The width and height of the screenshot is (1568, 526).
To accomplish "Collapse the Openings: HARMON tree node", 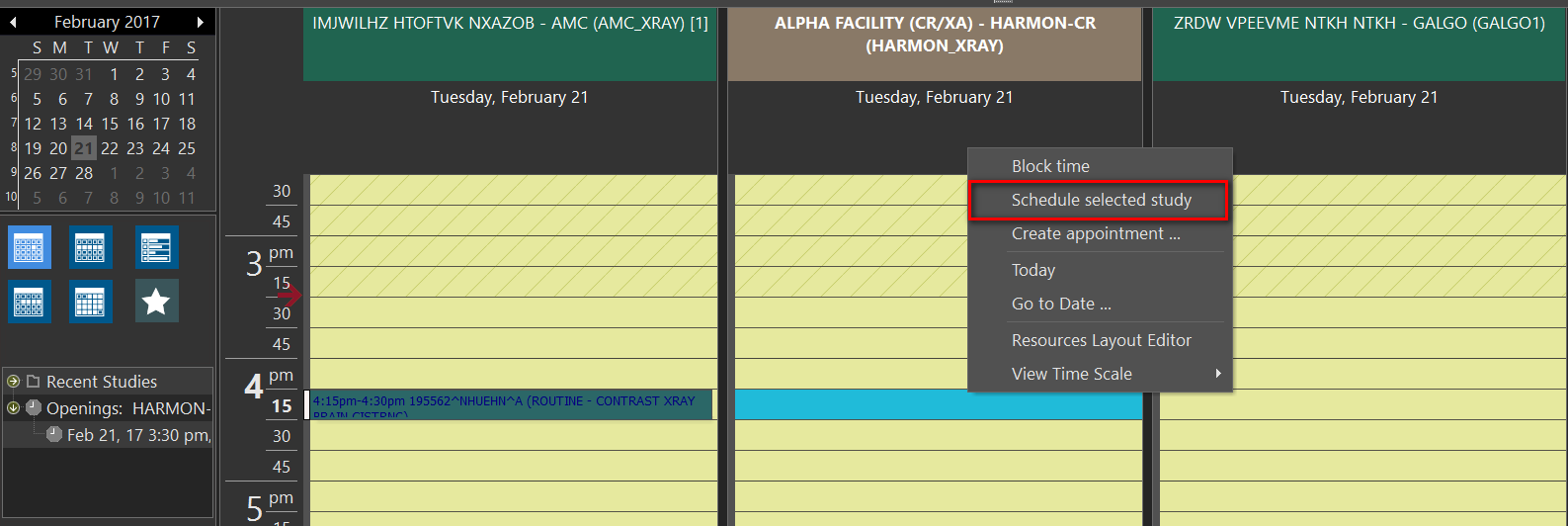I will tap(13, 407).
